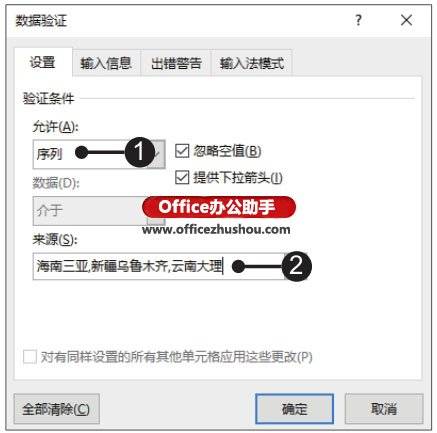The height and width of the screenshot is (433, 437).
Task: Select the 输入法模式 tab
Action: 252,63
